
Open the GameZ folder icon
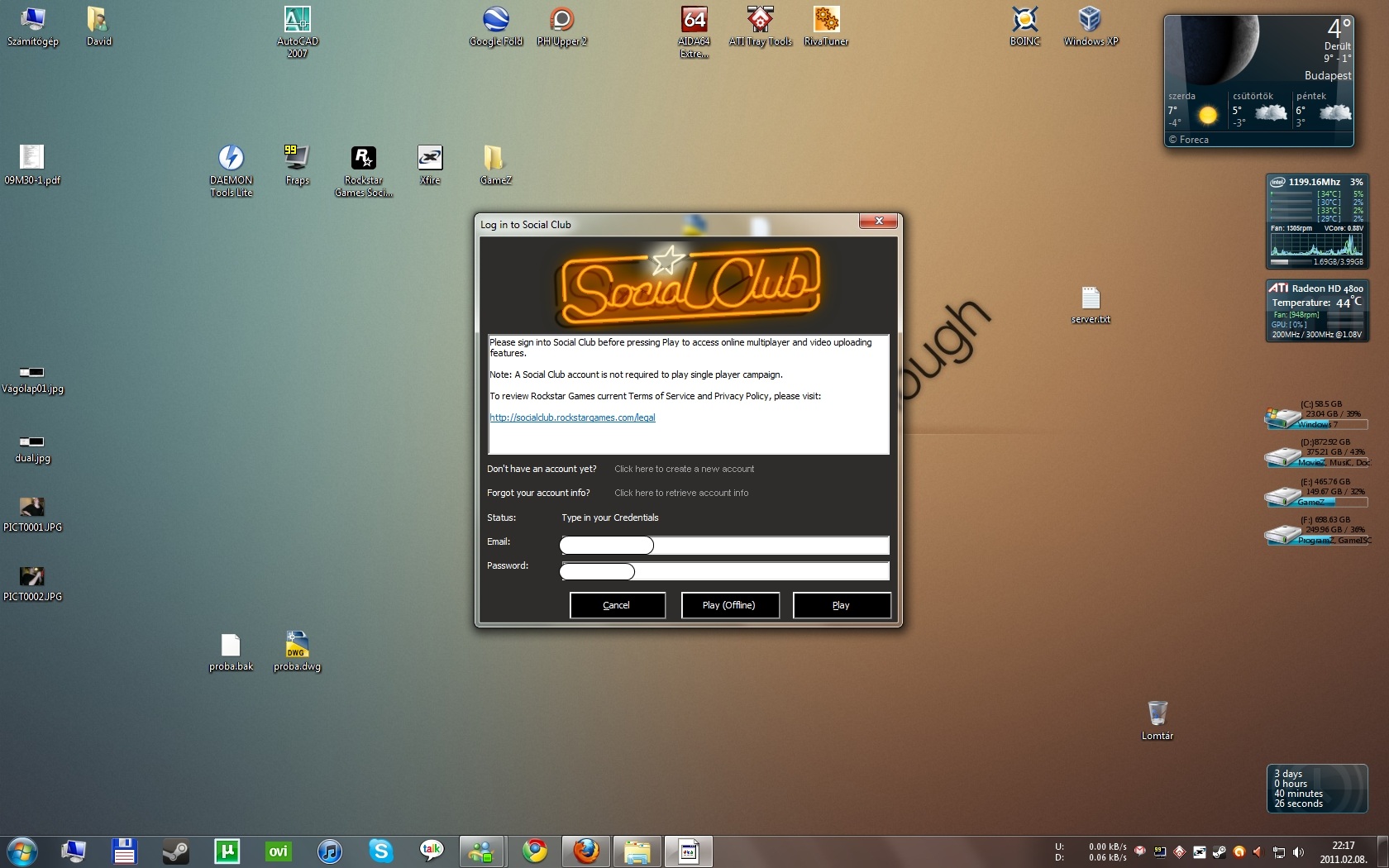(495, 165)
